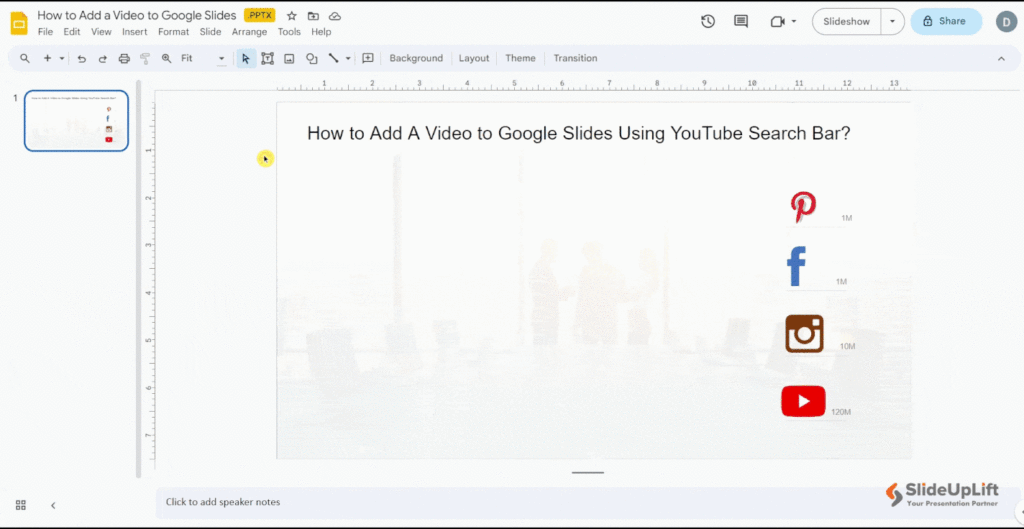Select the YouTube logo on slide

[x=803, y=401]
